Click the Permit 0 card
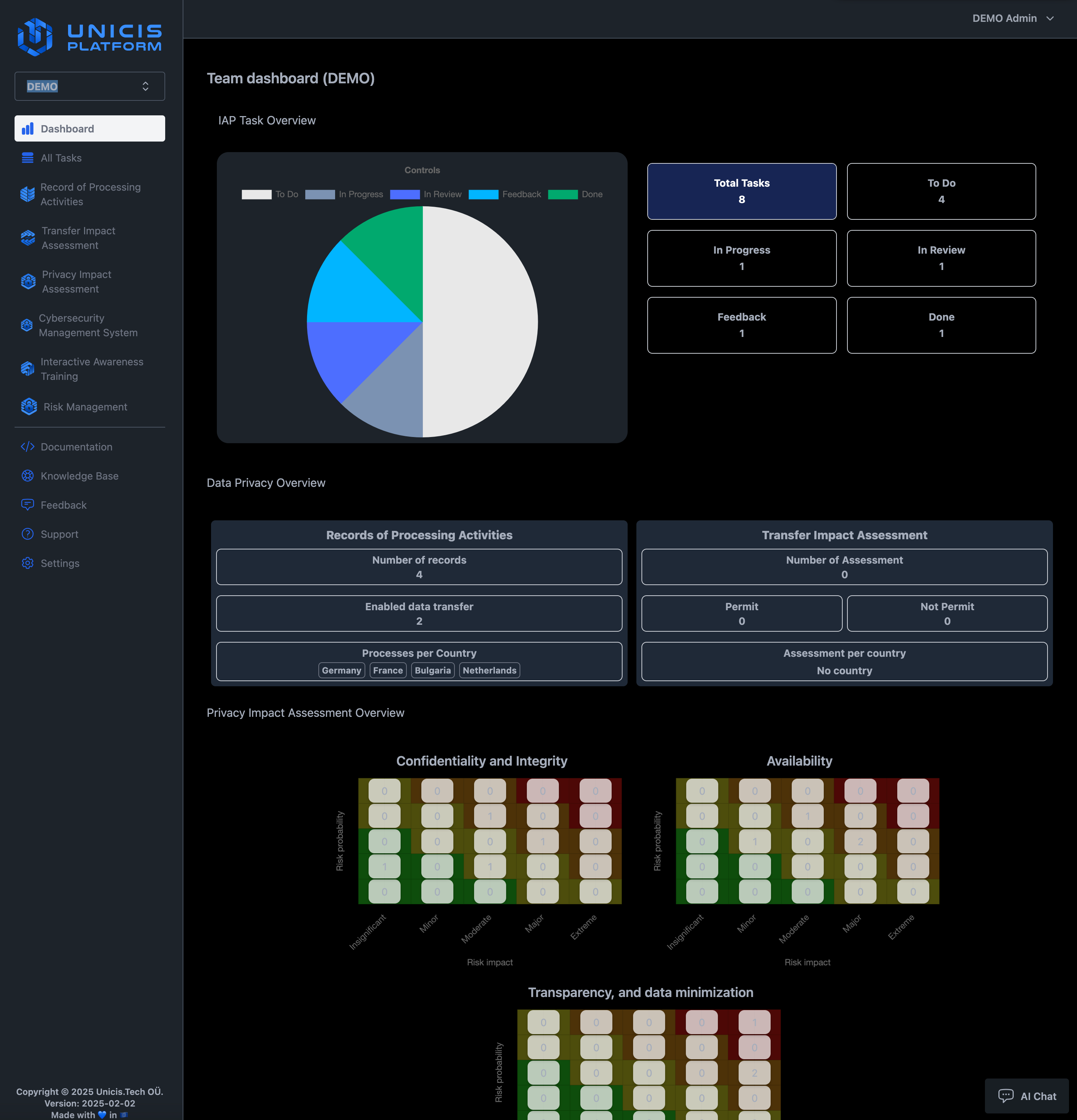This screenshot has width=1077, height=1120. (742, 614)
